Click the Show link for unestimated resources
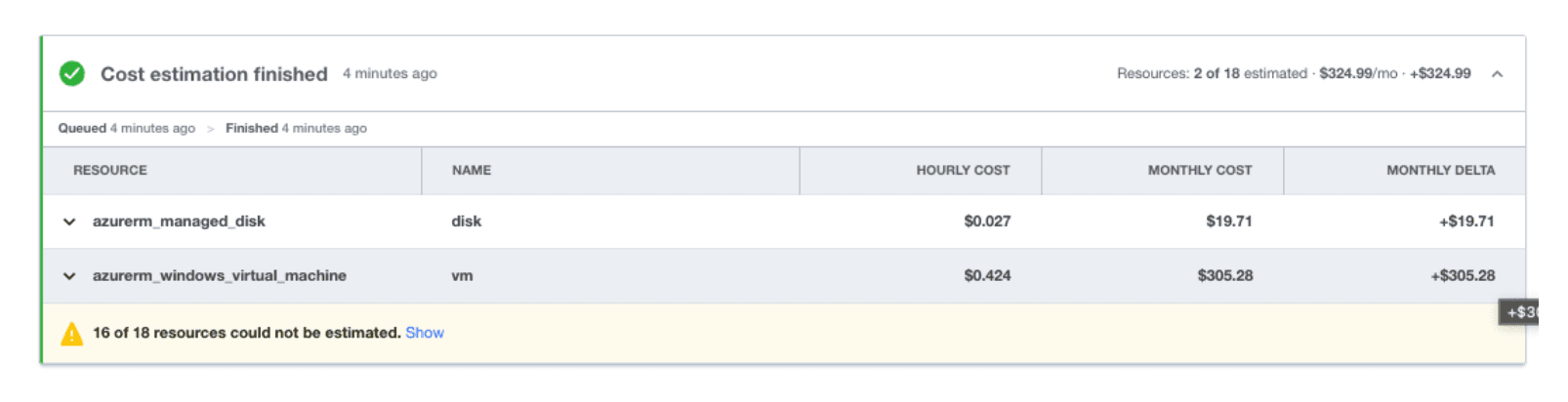The height and width of the screenshot is (402, 1568). pyautogui.click(x=425, y=333)
